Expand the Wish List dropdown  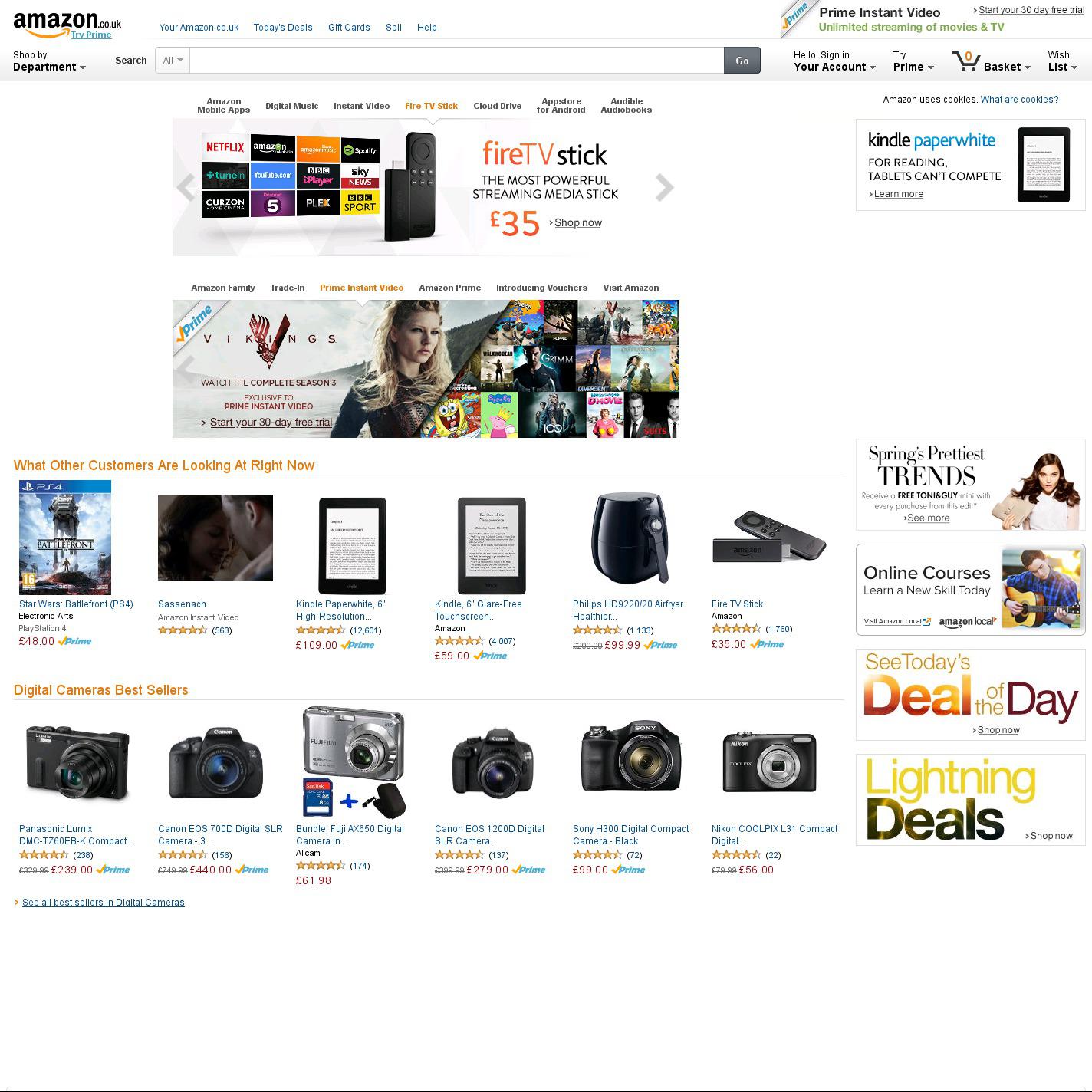[x=1062, y=61]
